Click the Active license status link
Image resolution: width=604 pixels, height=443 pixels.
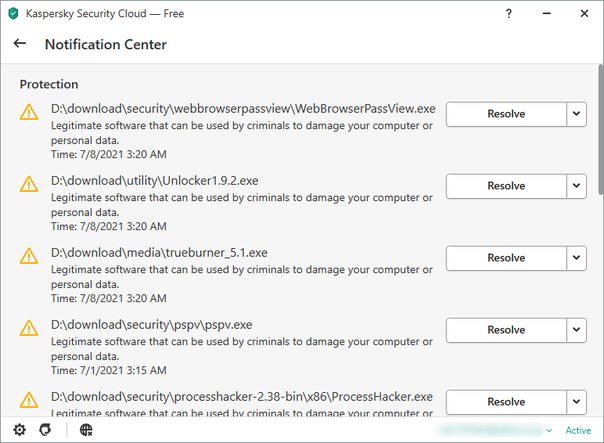pyautogui.click(x=578, y=430)
